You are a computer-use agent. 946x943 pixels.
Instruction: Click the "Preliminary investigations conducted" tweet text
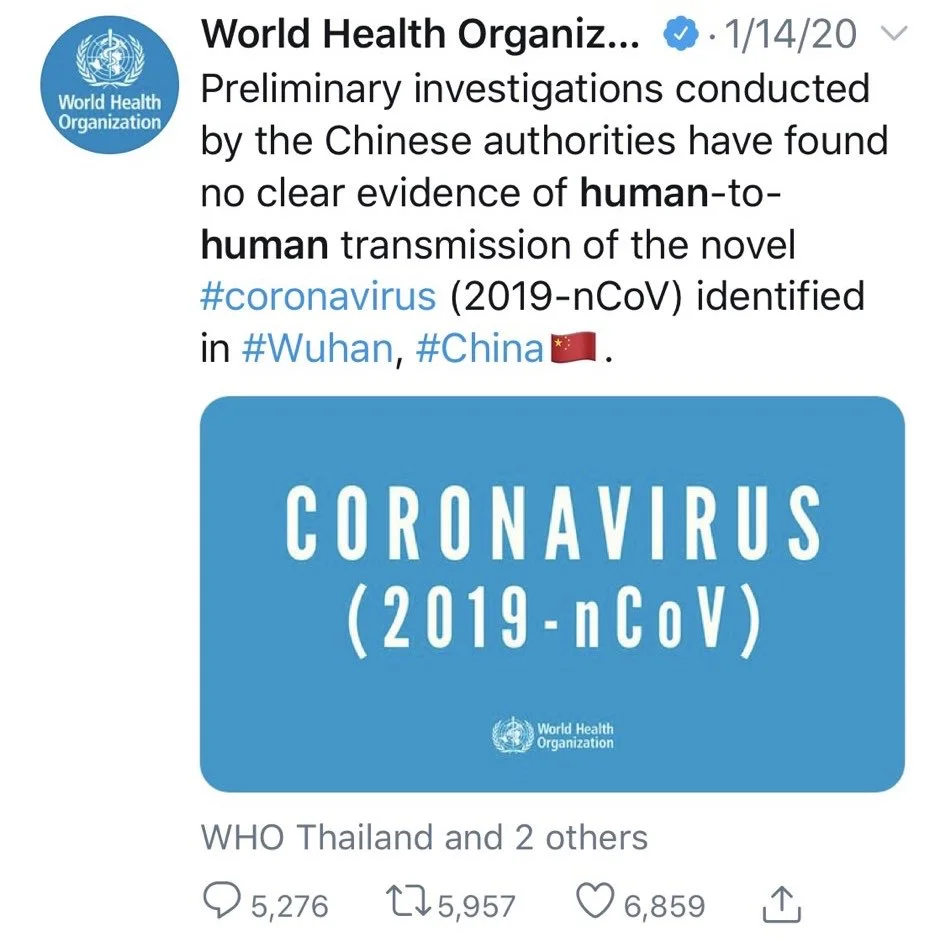(x=535, y=90)
